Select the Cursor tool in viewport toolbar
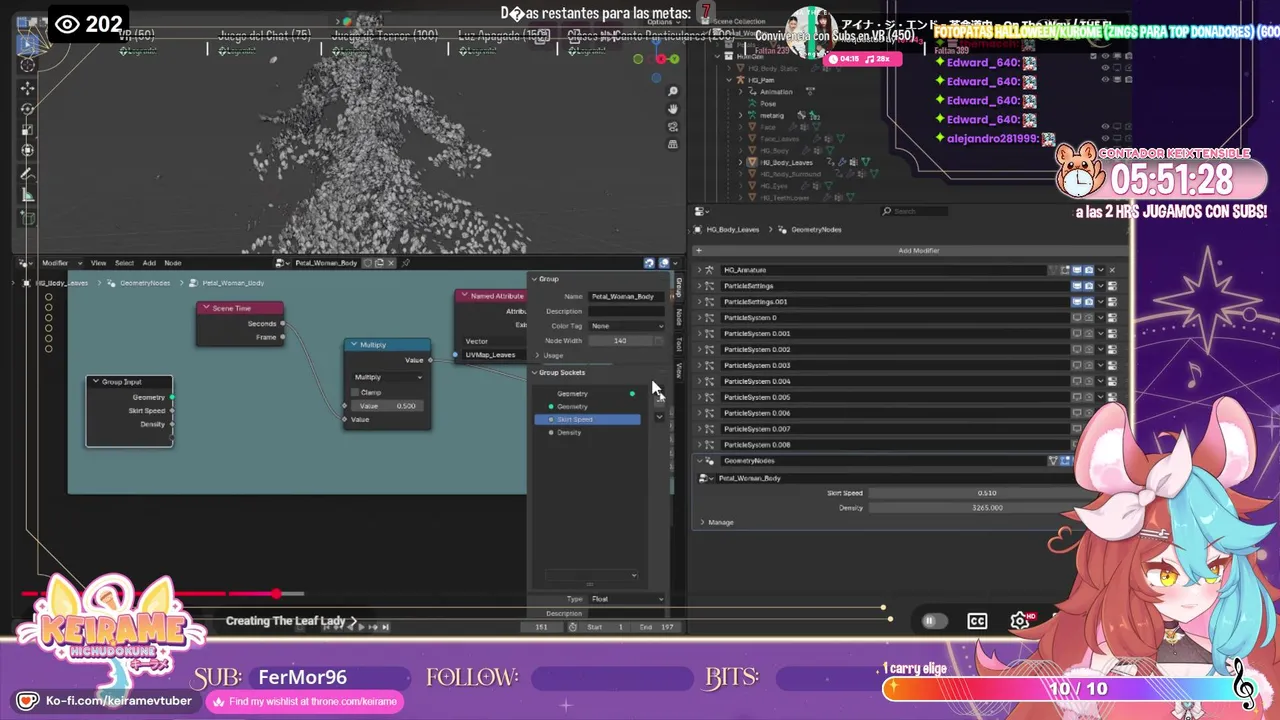Viewport: 1280px width, 720px height. pos(27,65)
